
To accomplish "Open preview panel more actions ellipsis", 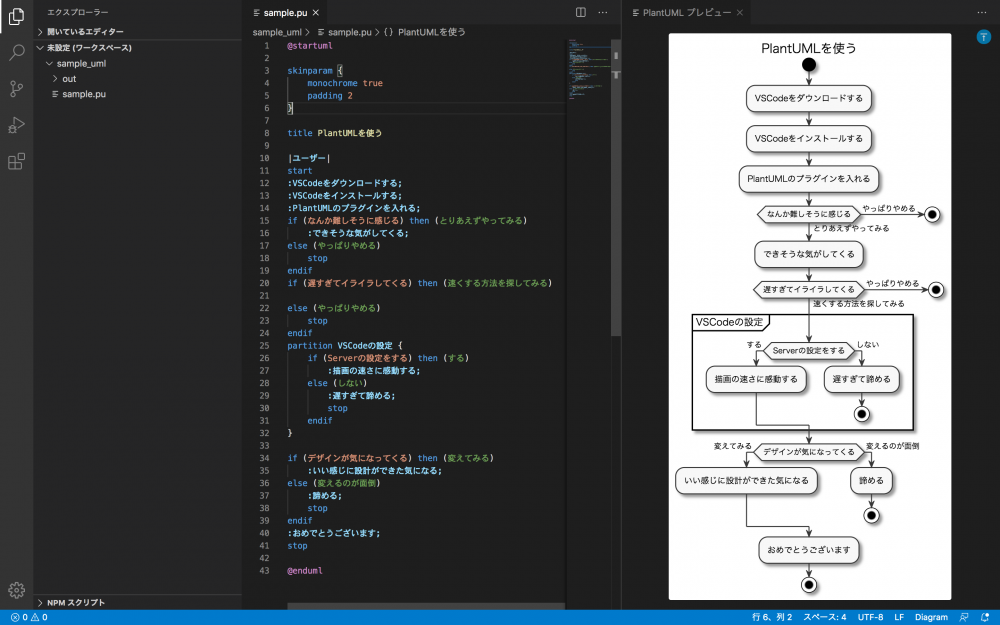I will point(982,12).
